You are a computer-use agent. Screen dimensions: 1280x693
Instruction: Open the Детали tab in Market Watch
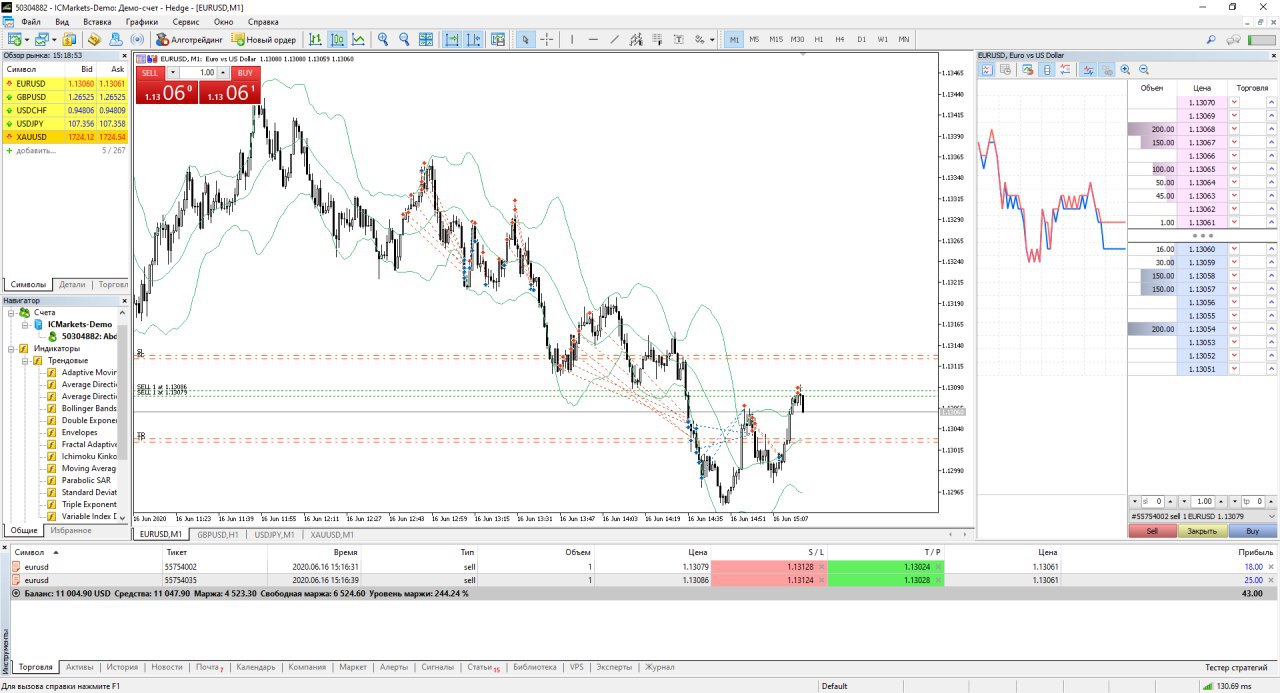tap(72, 284)
